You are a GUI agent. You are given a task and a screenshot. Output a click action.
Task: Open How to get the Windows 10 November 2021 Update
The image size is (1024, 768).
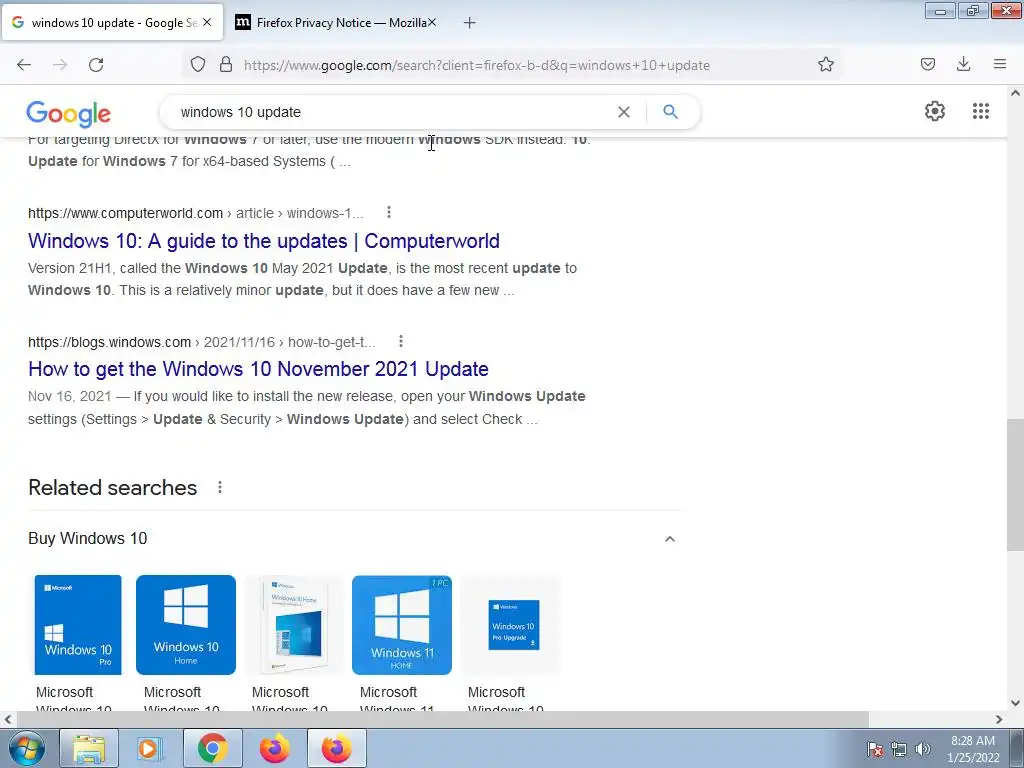(259, 369)
